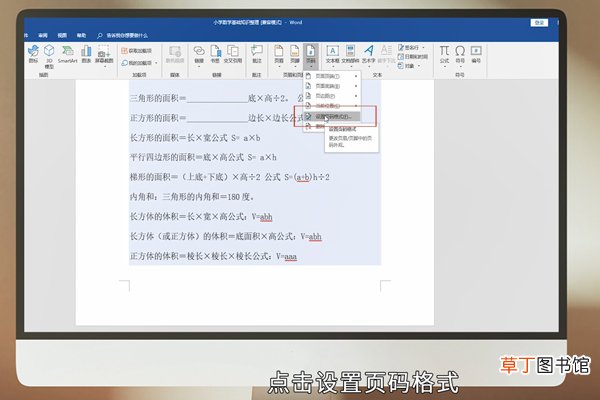
Task: Open the Symbol (符号) menu
Action: pyautogui.click(x=460, y=56)
